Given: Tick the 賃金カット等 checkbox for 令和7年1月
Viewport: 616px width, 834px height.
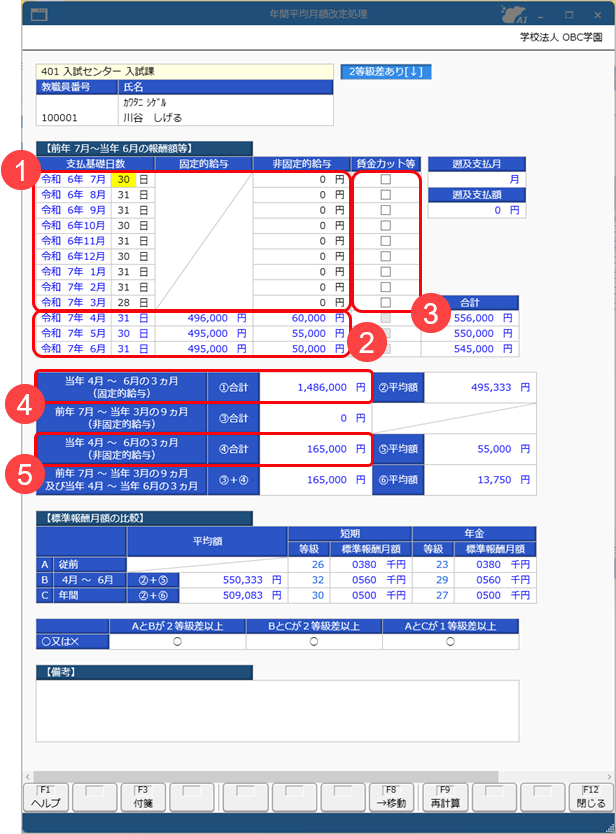Looking at the screenshot, I should [x=386, y=272].
